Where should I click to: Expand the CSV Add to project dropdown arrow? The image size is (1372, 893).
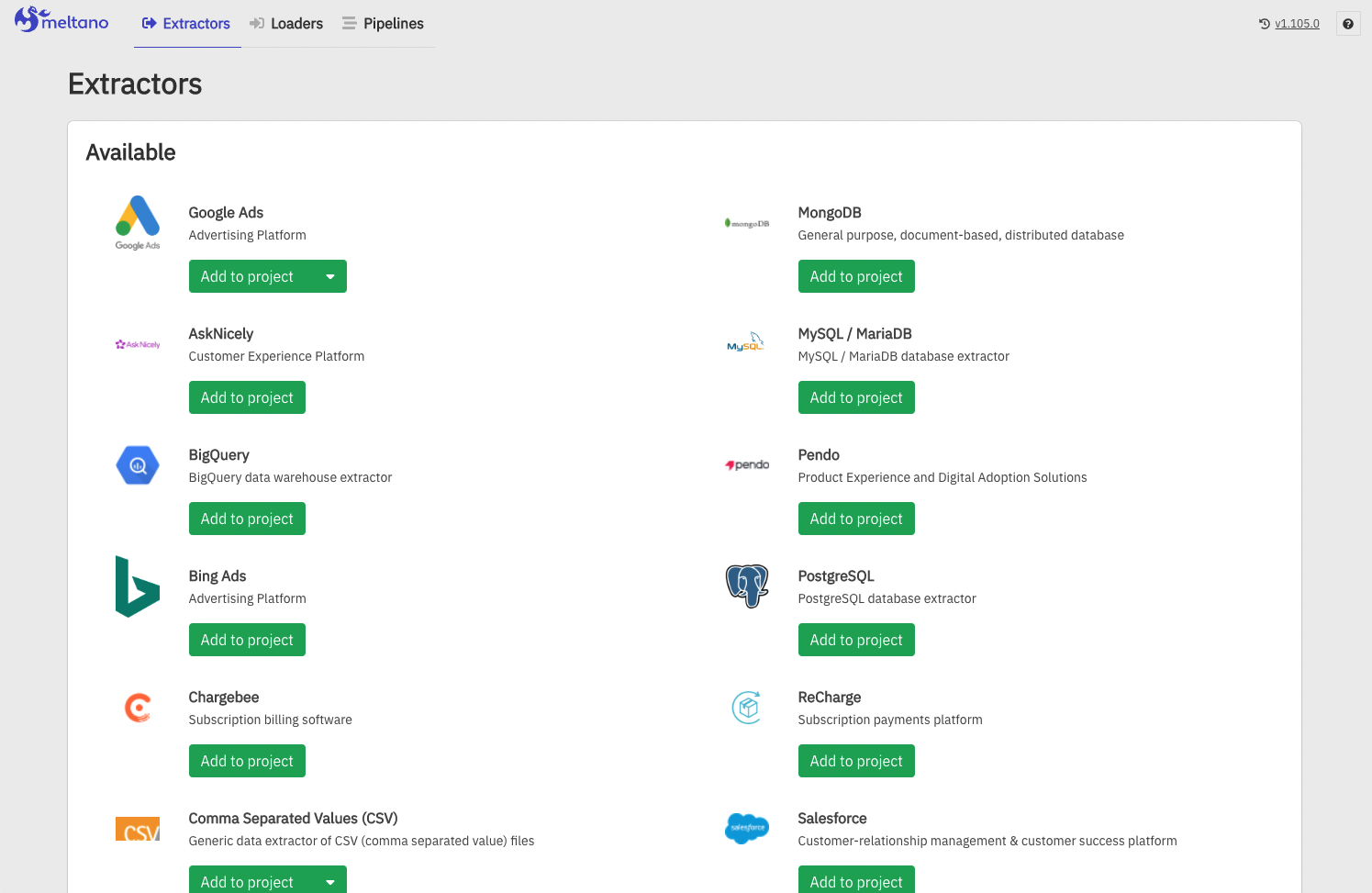(x=330, y=882)
